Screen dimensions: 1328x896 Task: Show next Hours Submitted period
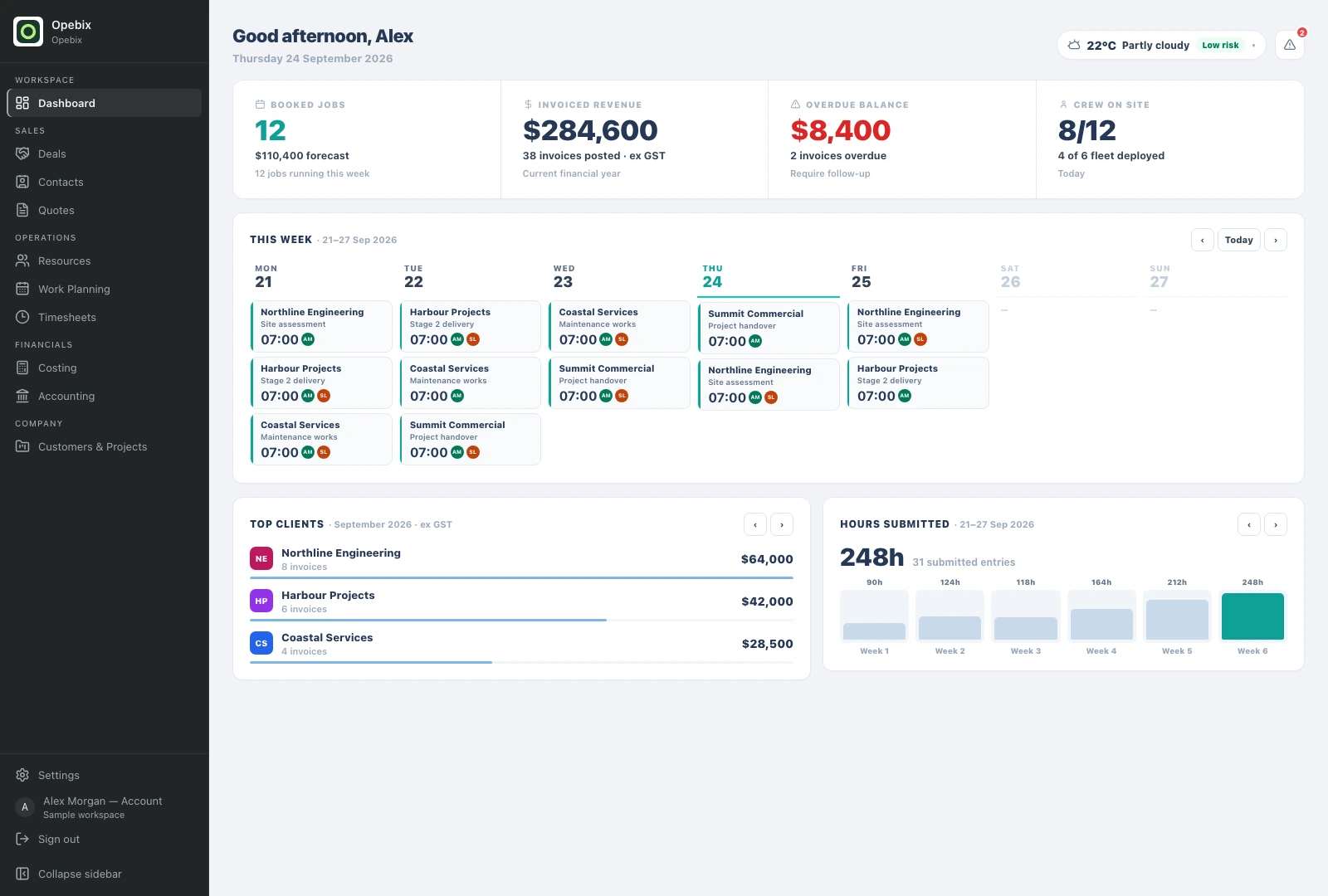click(1276, 524)
